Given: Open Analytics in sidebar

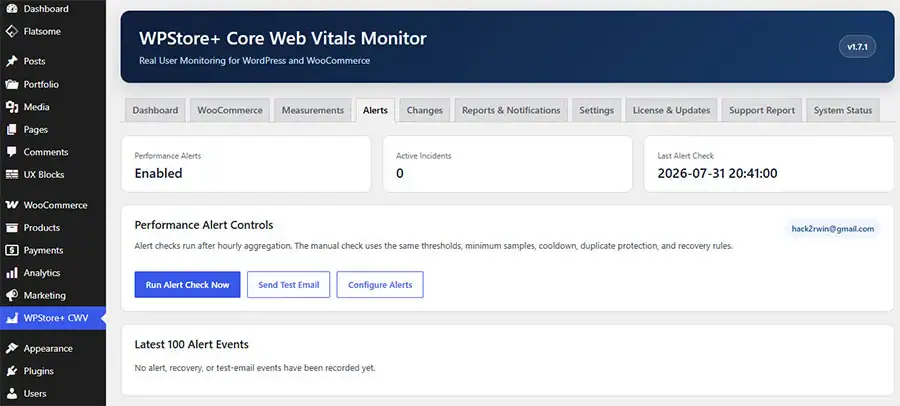Looking at the screenshot, I should tap(53, 273).
